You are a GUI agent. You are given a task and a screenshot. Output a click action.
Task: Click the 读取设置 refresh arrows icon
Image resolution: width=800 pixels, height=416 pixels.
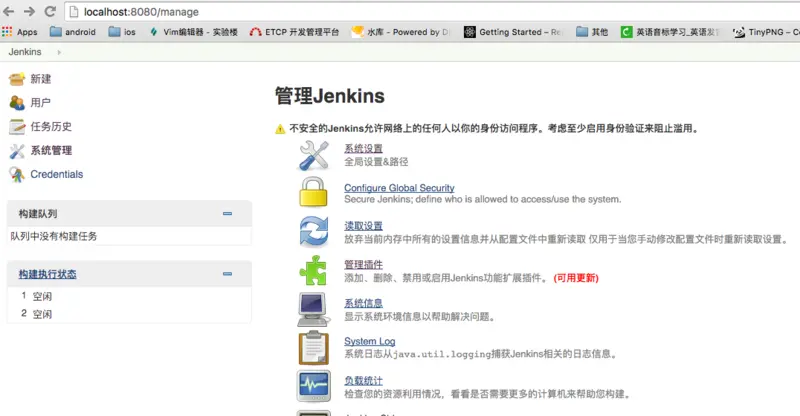[x=314, y=231]
